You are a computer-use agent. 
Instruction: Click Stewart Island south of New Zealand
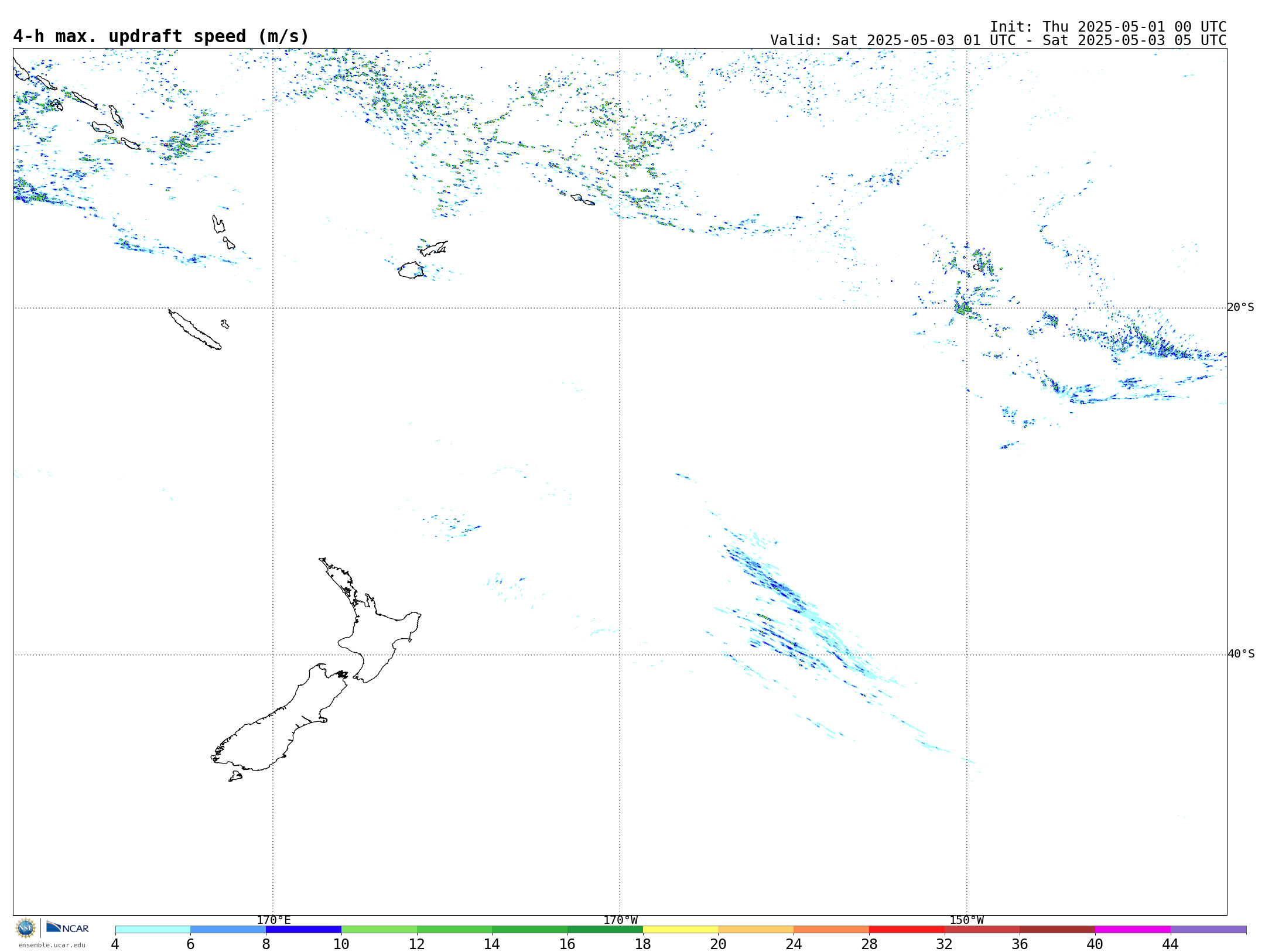pyautogui.click(x=235, y=776)
